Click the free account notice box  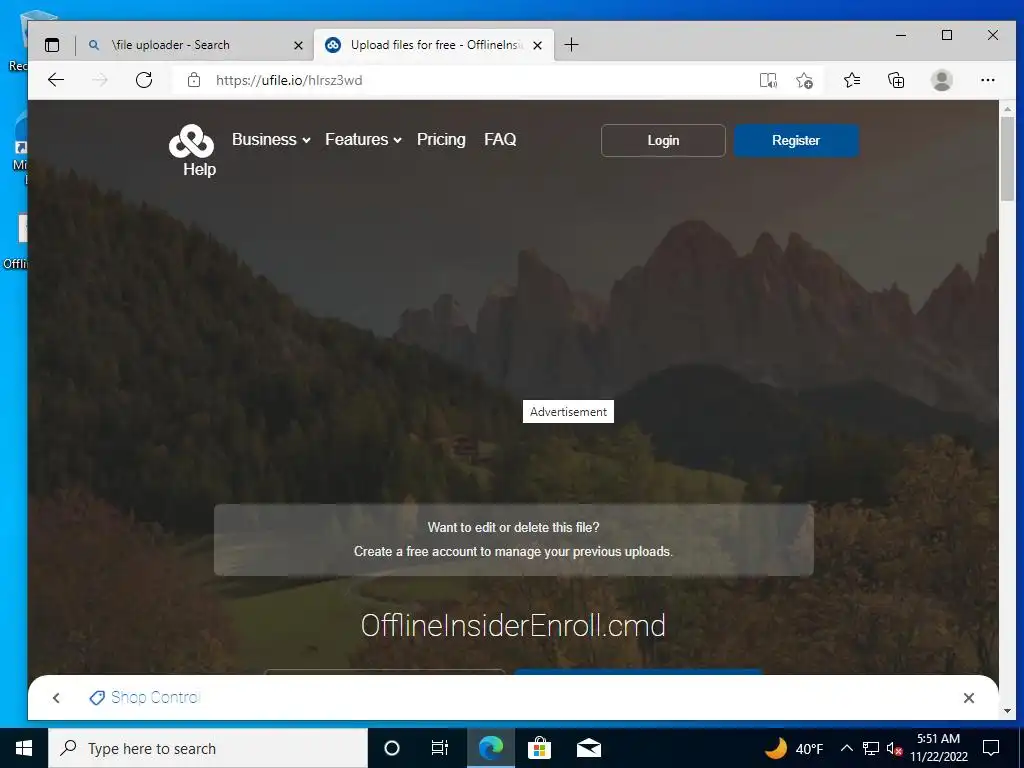coord(513,539)
